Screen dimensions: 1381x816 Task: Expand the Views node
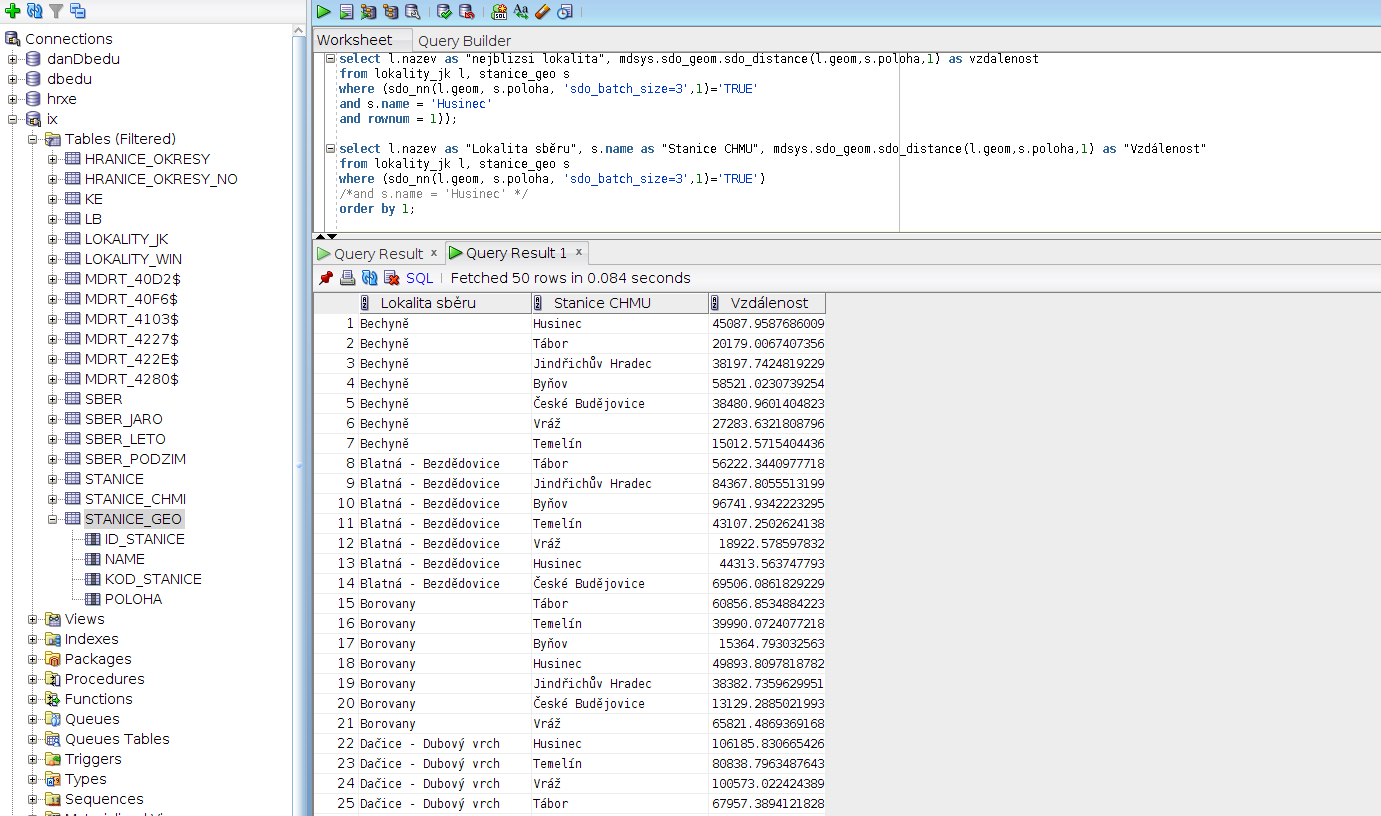click(x=33, y=619)
